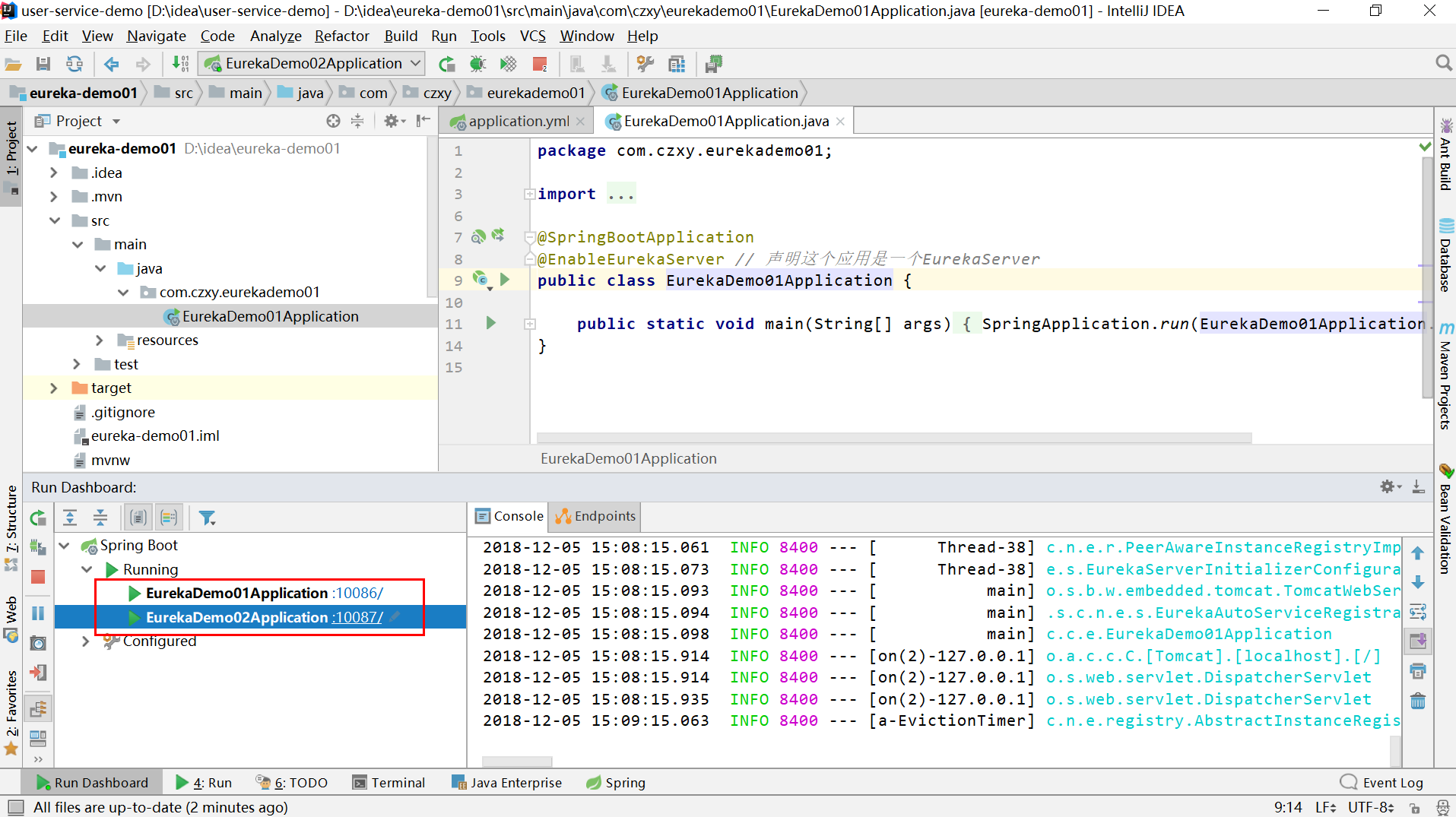Open Search Everywhere magnifier icon
The height and width of the screenshot is (817, 1456).
(1443, 63)
